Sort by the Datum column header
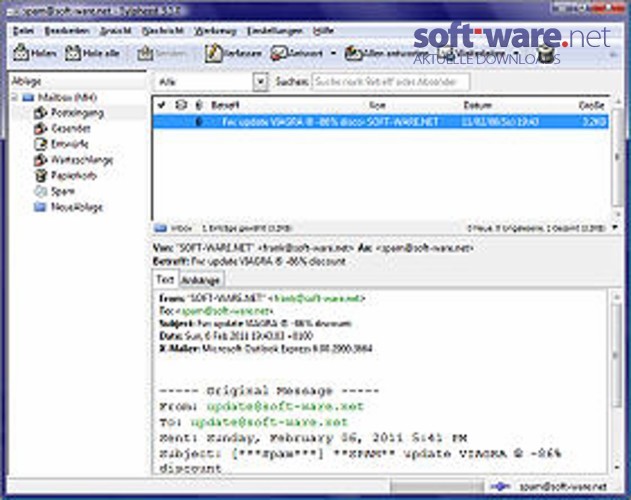Image resolution: width=631 pixels, height=500 pixels. [x=478, y=105]
